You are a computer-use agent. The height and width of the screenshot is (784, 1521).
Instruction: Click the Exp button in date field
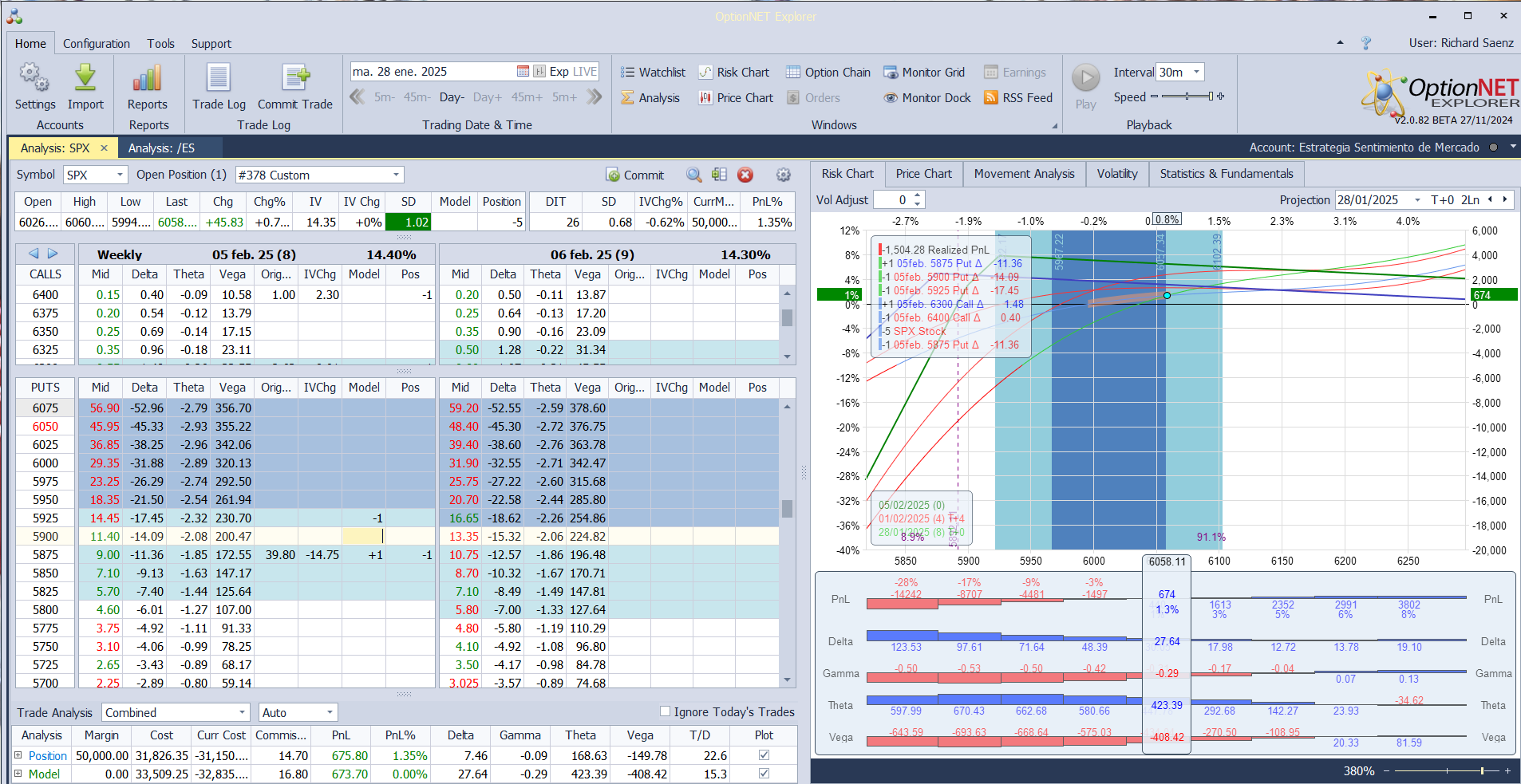point(559,71)
